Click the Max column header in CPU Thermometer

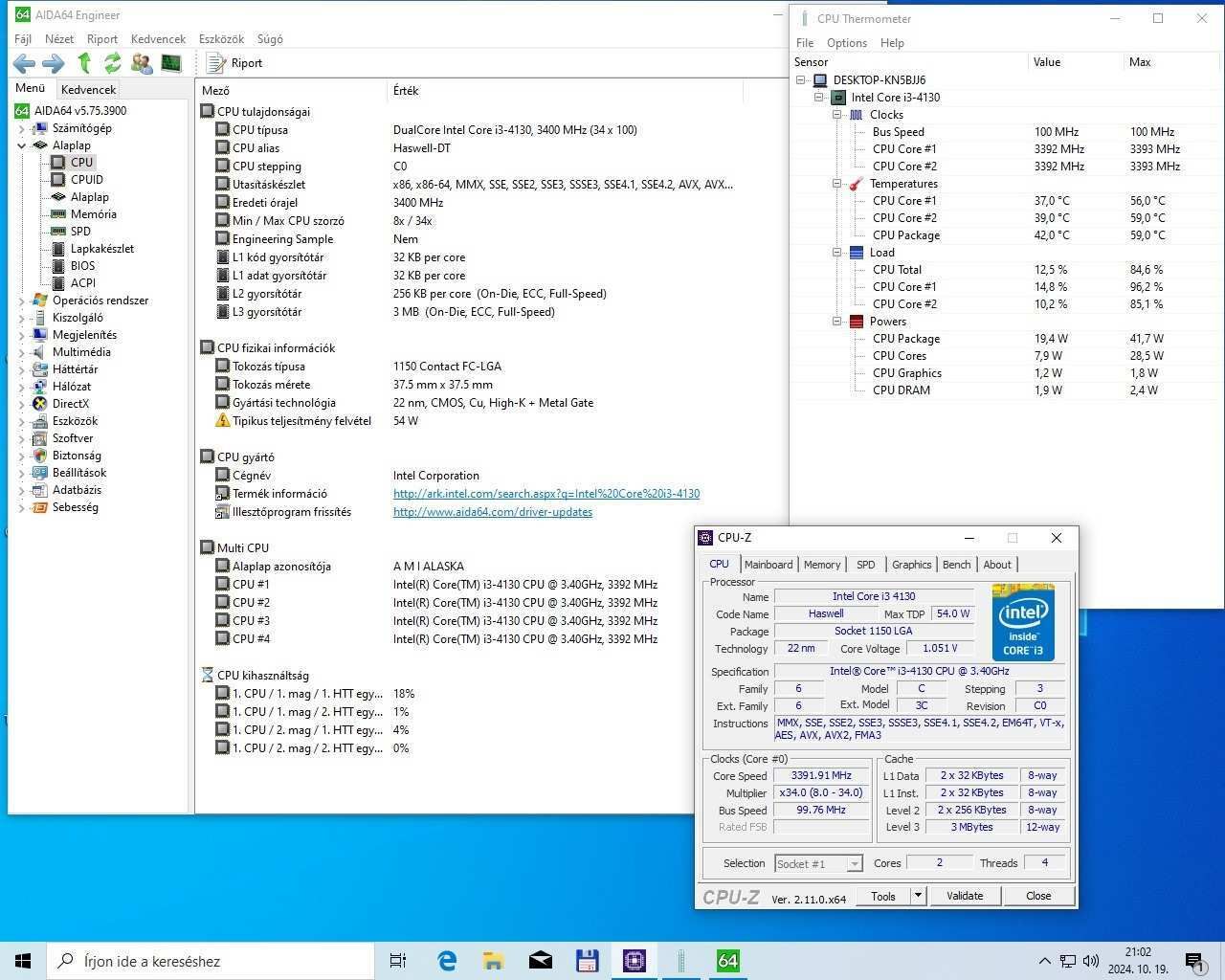click(1172, 62)
